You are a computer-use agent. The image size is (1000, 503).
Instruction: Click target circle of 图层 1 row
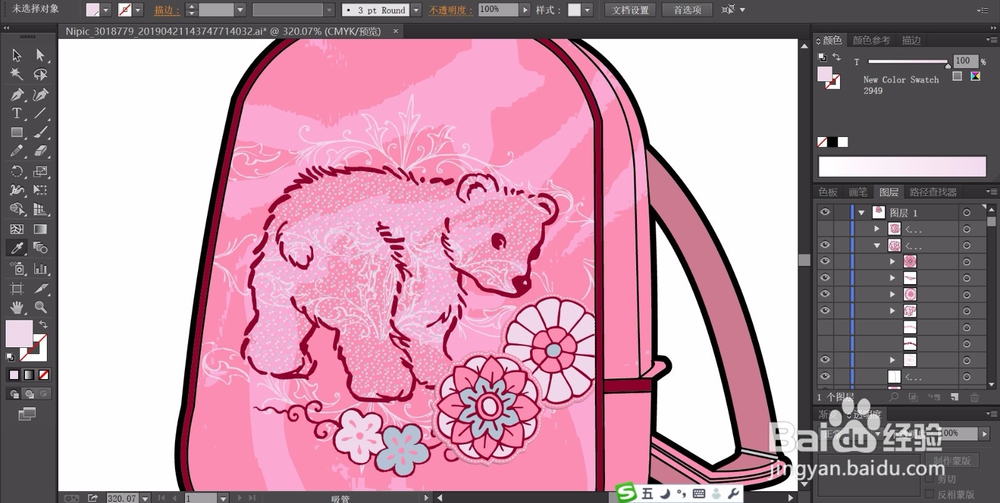[x=967, y=212]
